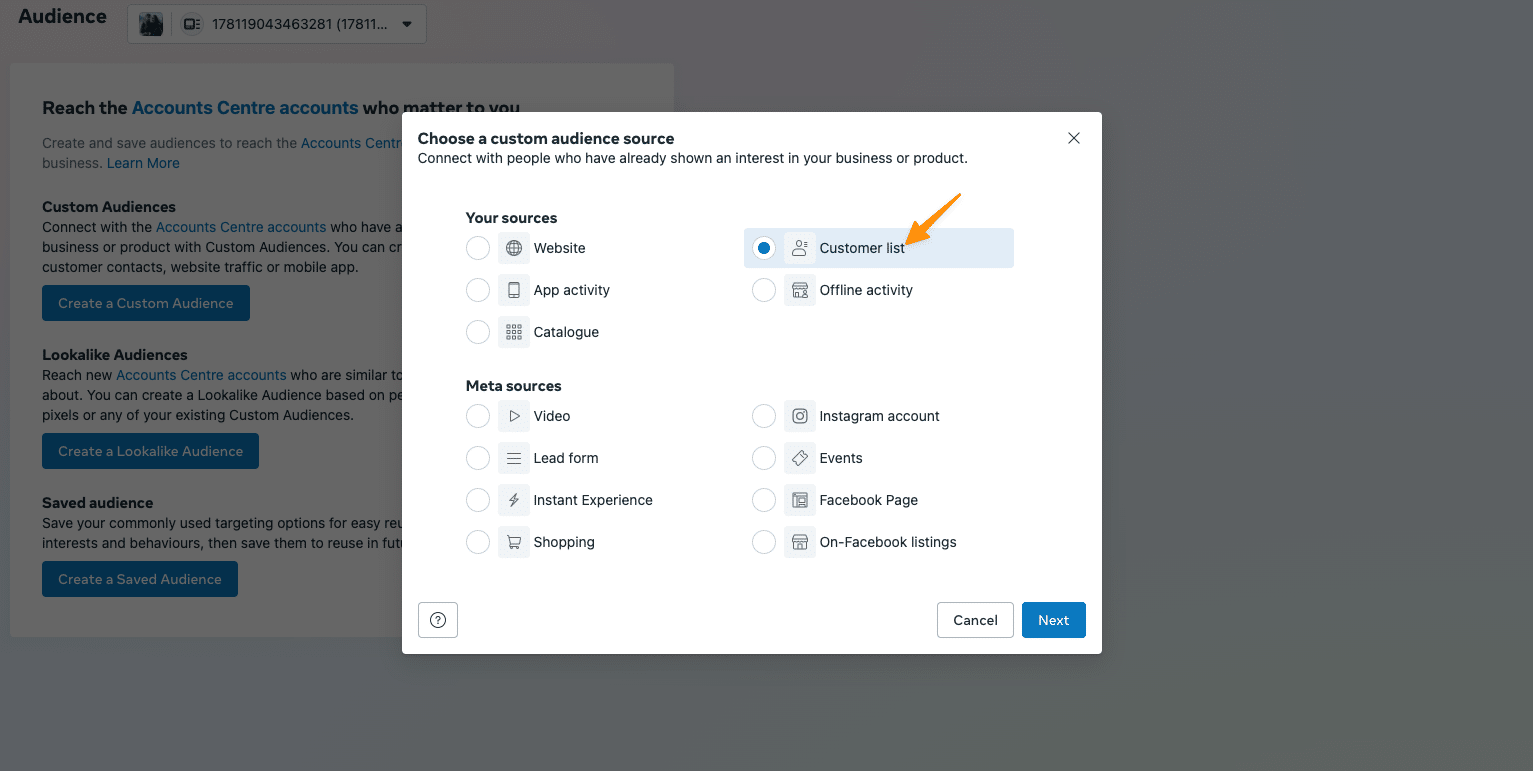Click the Instant Experience lightning icon
This screenshot has height=771, width=1533.
[514, 500]
